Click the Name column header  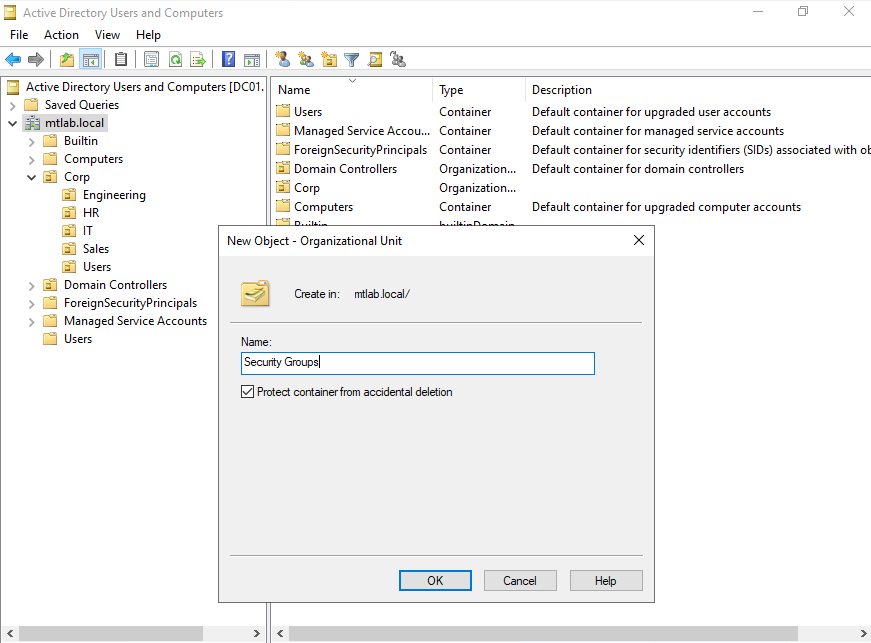[353, 90]
